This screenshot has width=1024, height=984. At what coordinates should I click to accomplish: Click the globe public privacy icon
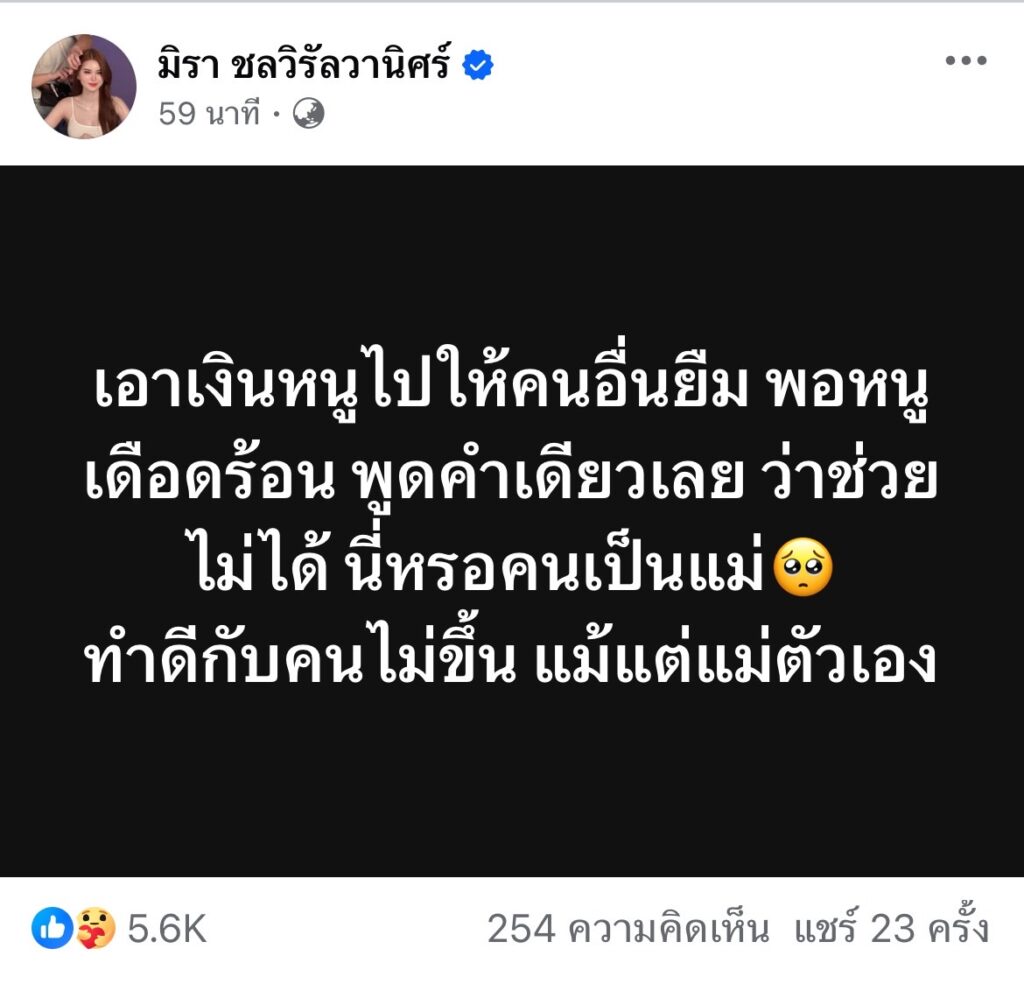[308, 114]
